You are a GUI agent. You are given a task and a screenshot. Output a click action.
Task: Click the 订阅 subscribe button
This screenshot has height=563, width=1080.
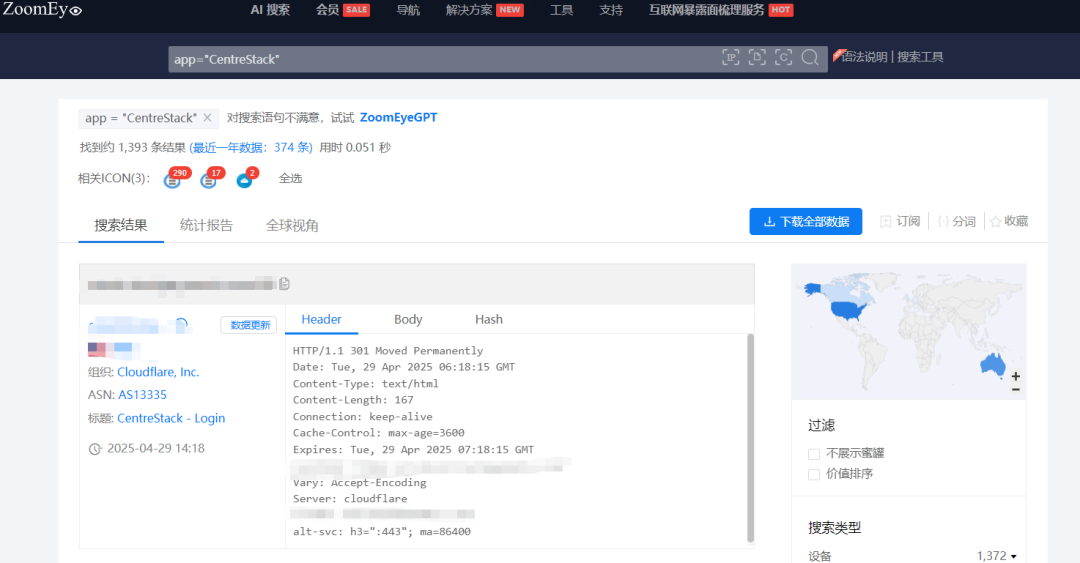pos(900,221)
